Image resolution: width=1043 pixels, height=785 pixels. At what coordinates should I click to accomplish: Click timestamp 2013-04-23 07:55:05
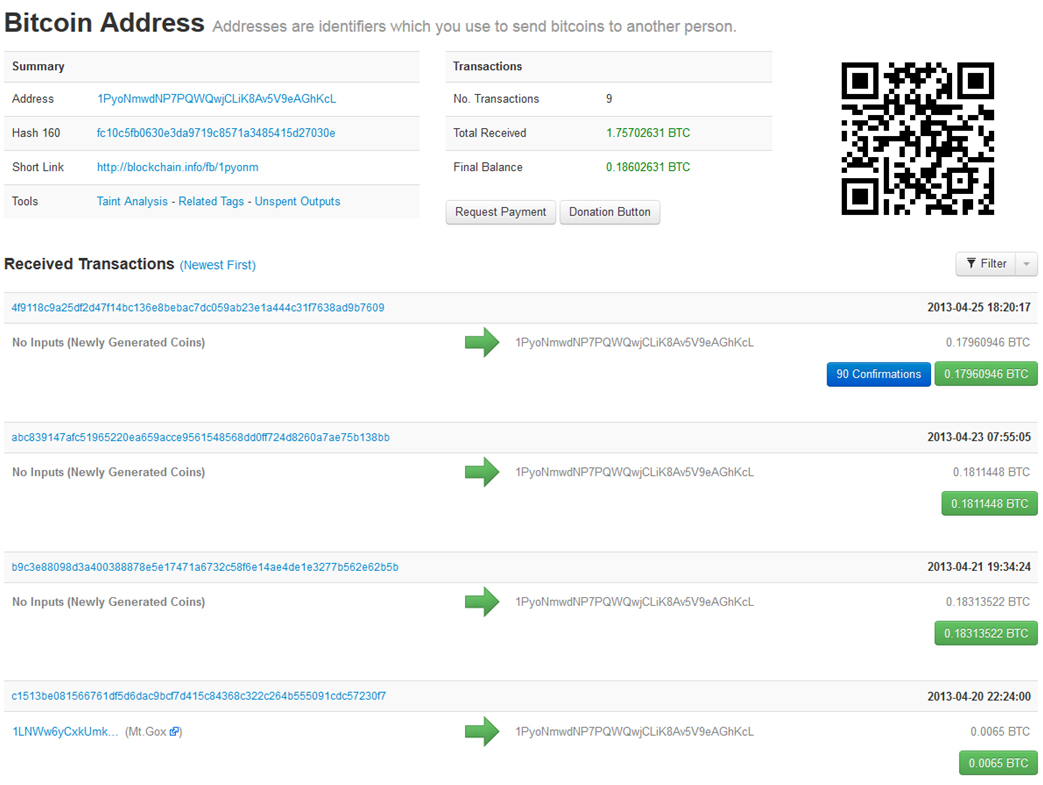978,438
